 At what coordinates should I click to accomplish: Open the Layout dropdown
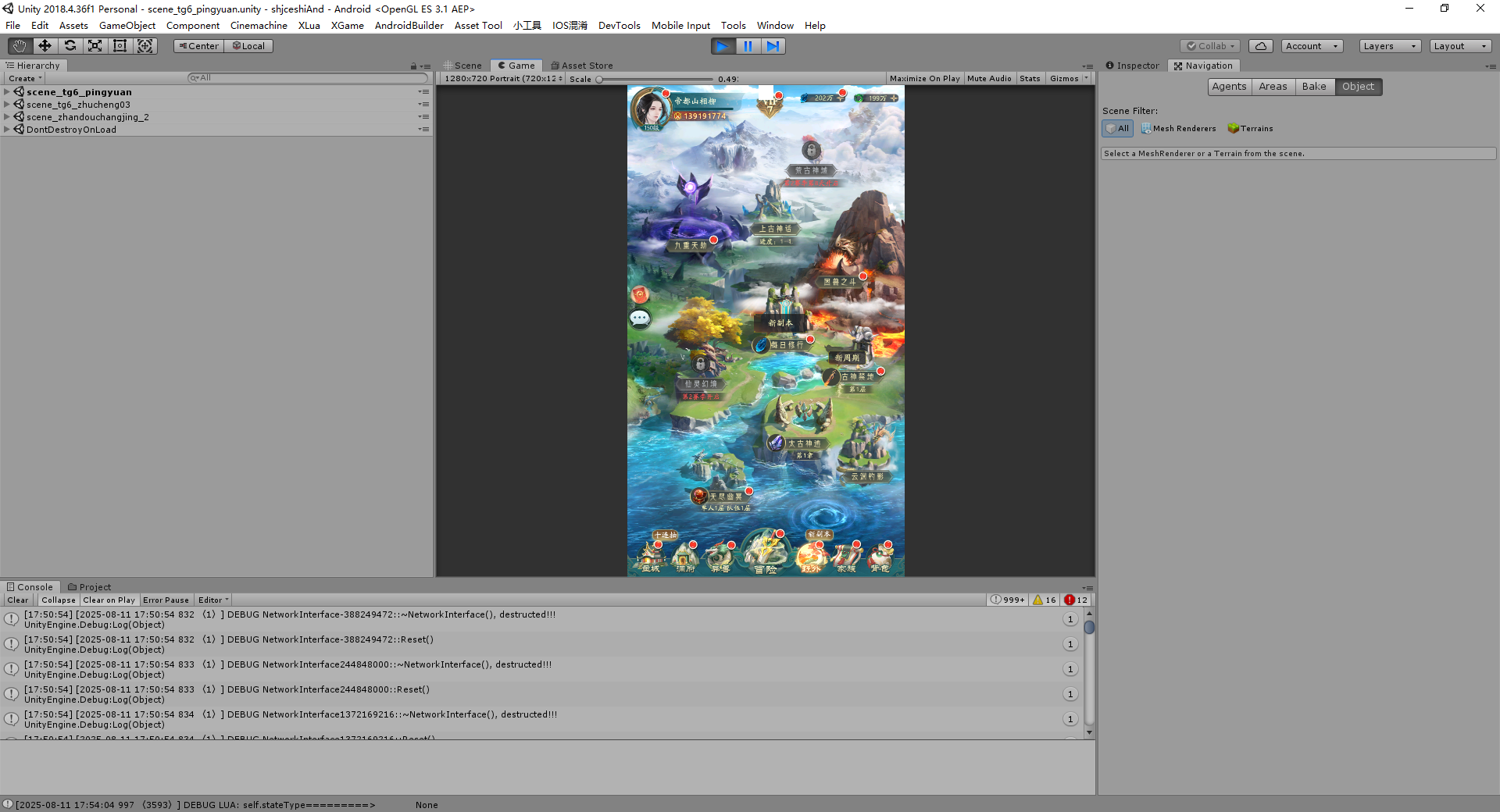point(1460,46)
